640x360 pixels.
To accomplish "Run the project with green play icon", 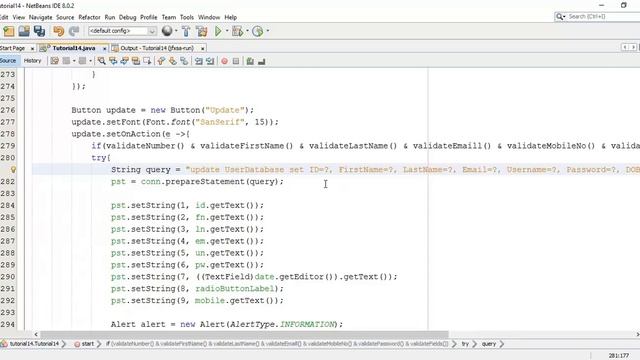I will click(218, 31).
